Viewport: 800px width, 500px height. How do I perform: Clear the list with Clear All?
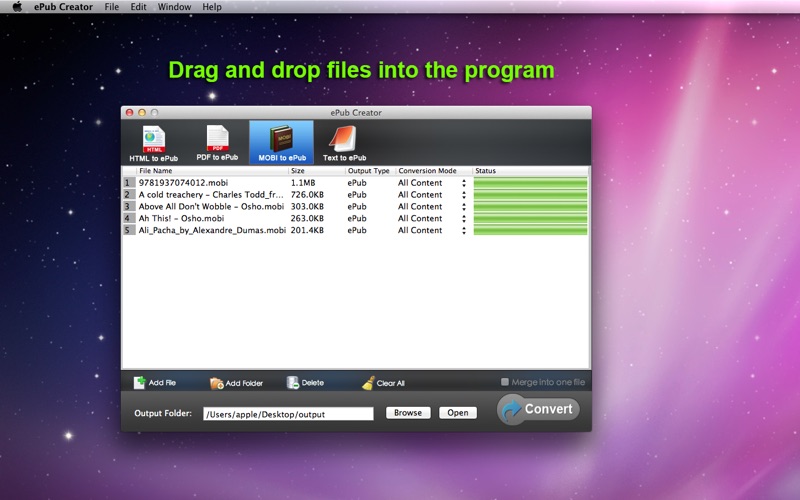(383, 383)
